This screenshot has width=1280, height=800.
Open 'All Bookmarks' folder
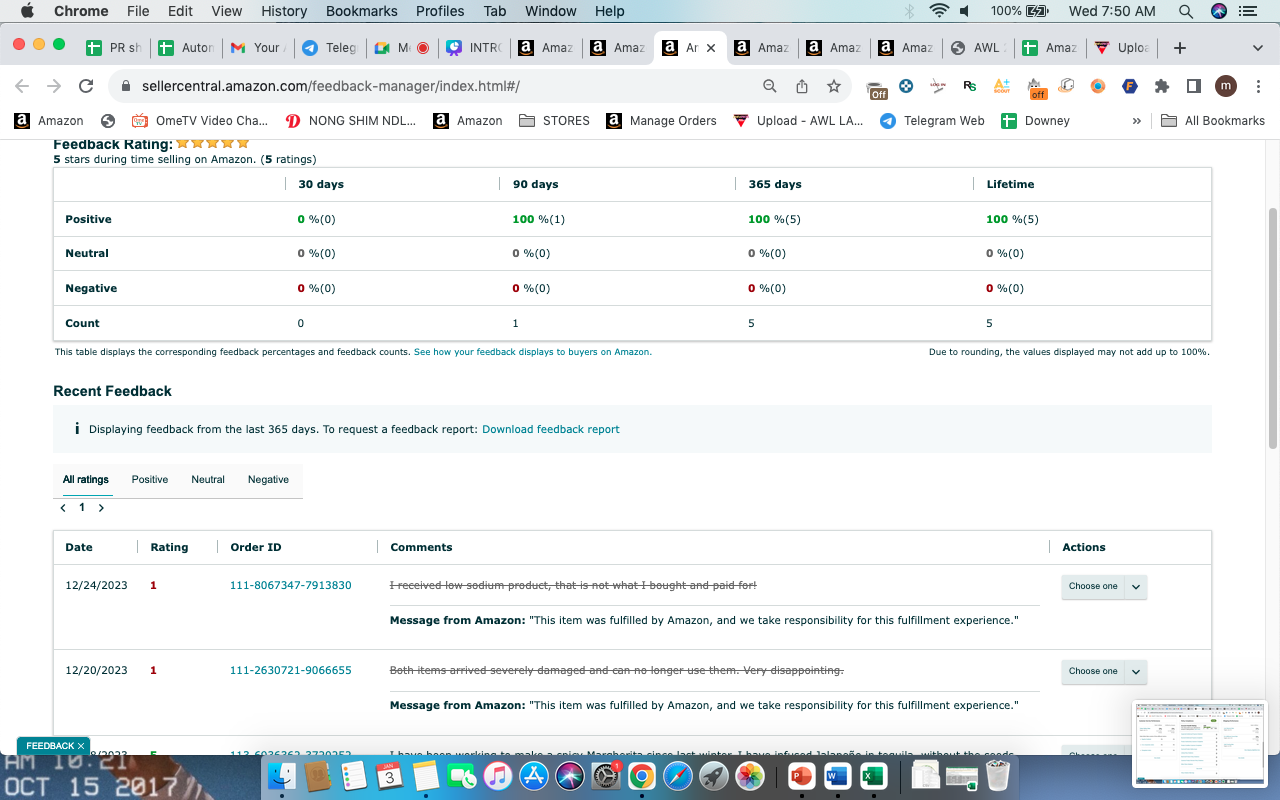(1213, 121)
